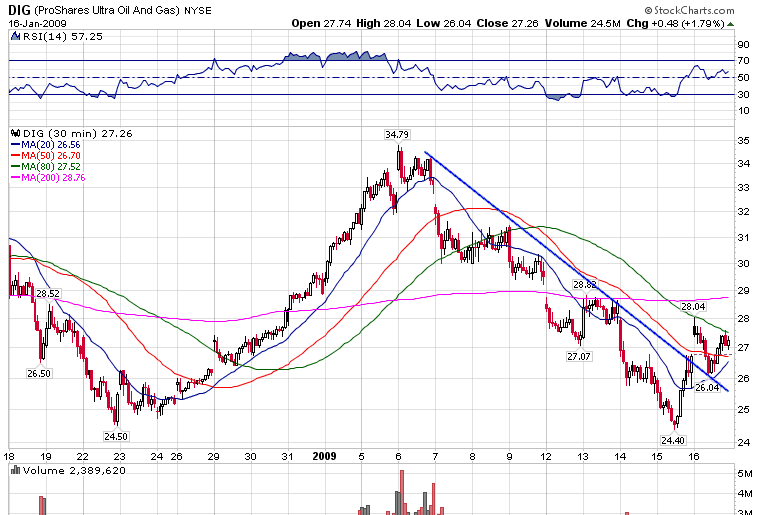This screenshot has height=515, width=772.
Task: Click the RSI(14) indicator legend icon
Action: (x=13, y=34)
